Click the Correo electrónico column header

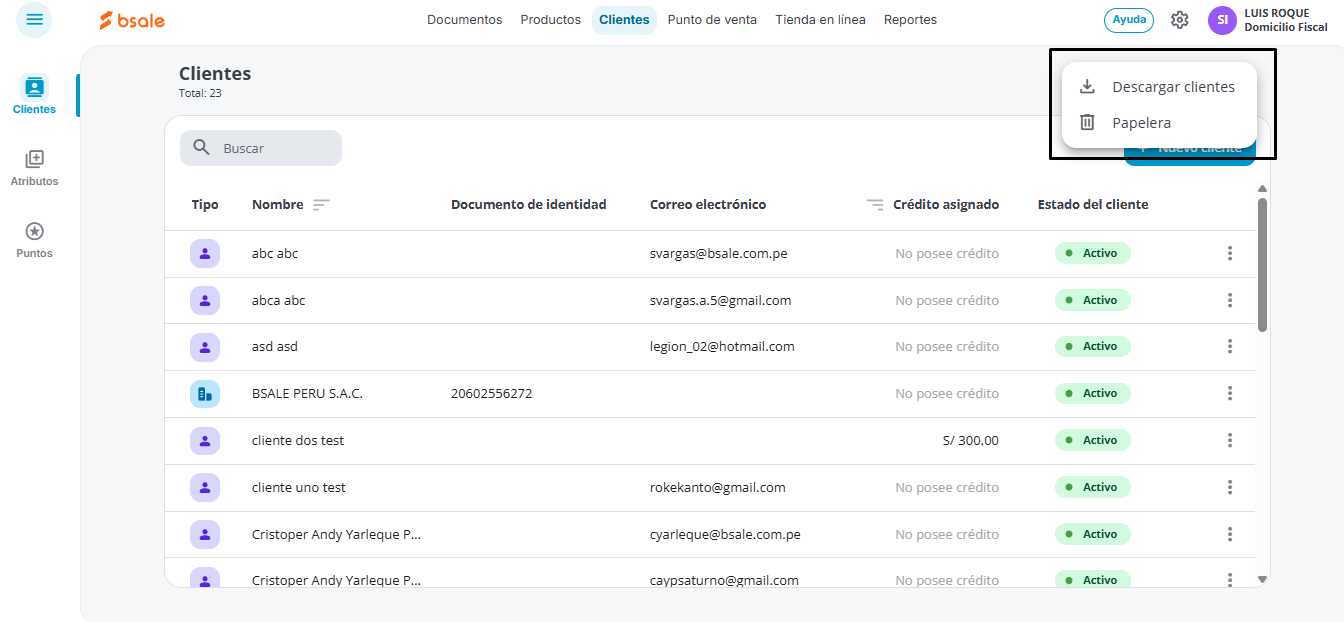point(708,205)
